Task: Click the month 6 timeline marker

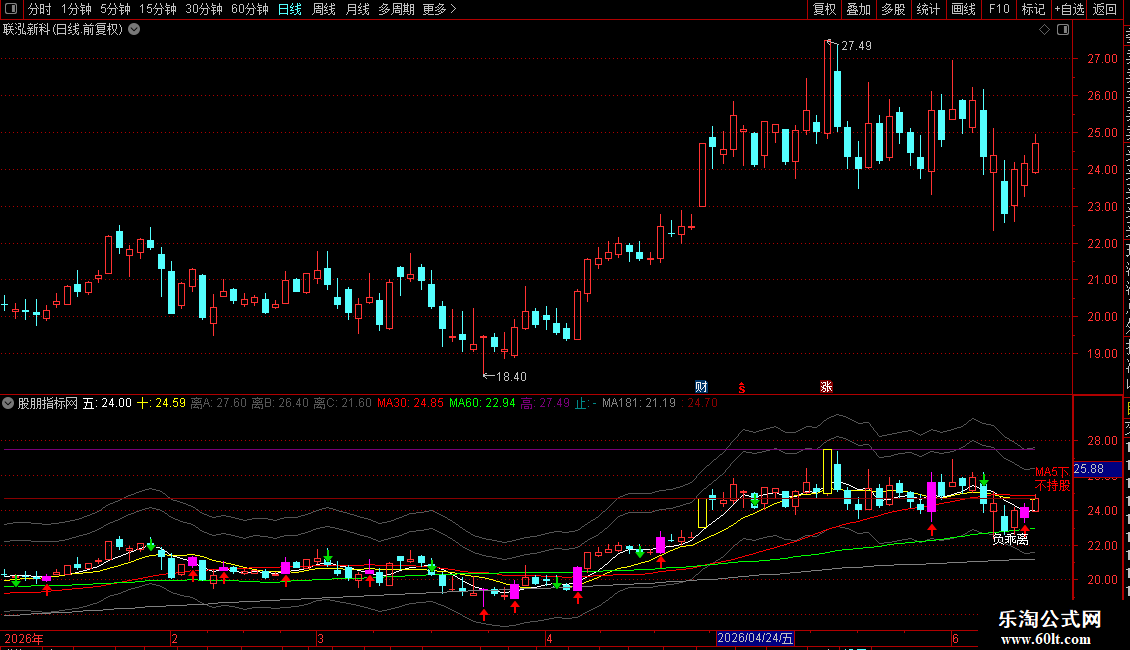Action: tap(955, 638)
